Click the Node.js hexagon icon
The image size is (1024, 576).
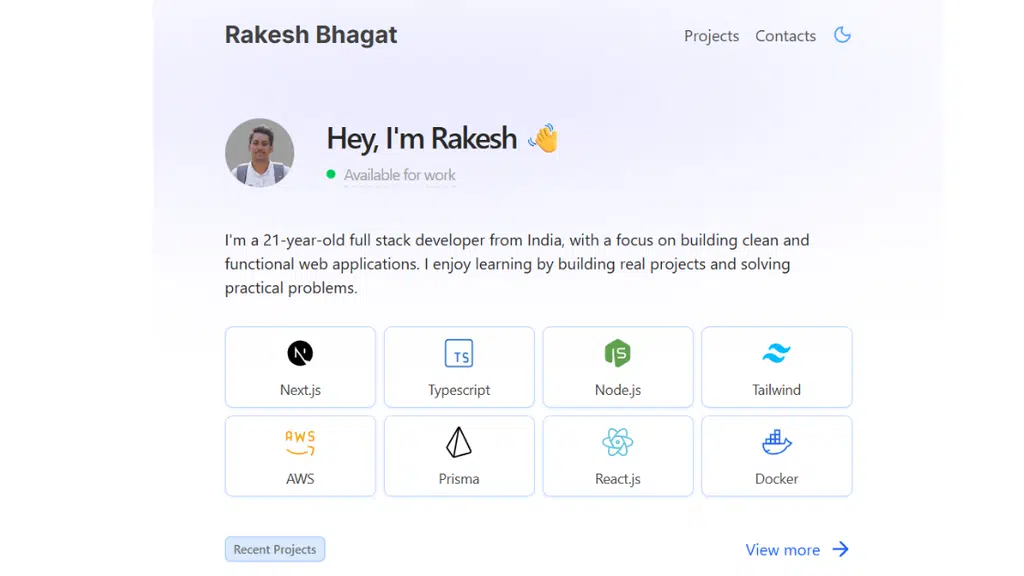click(618, 353)
